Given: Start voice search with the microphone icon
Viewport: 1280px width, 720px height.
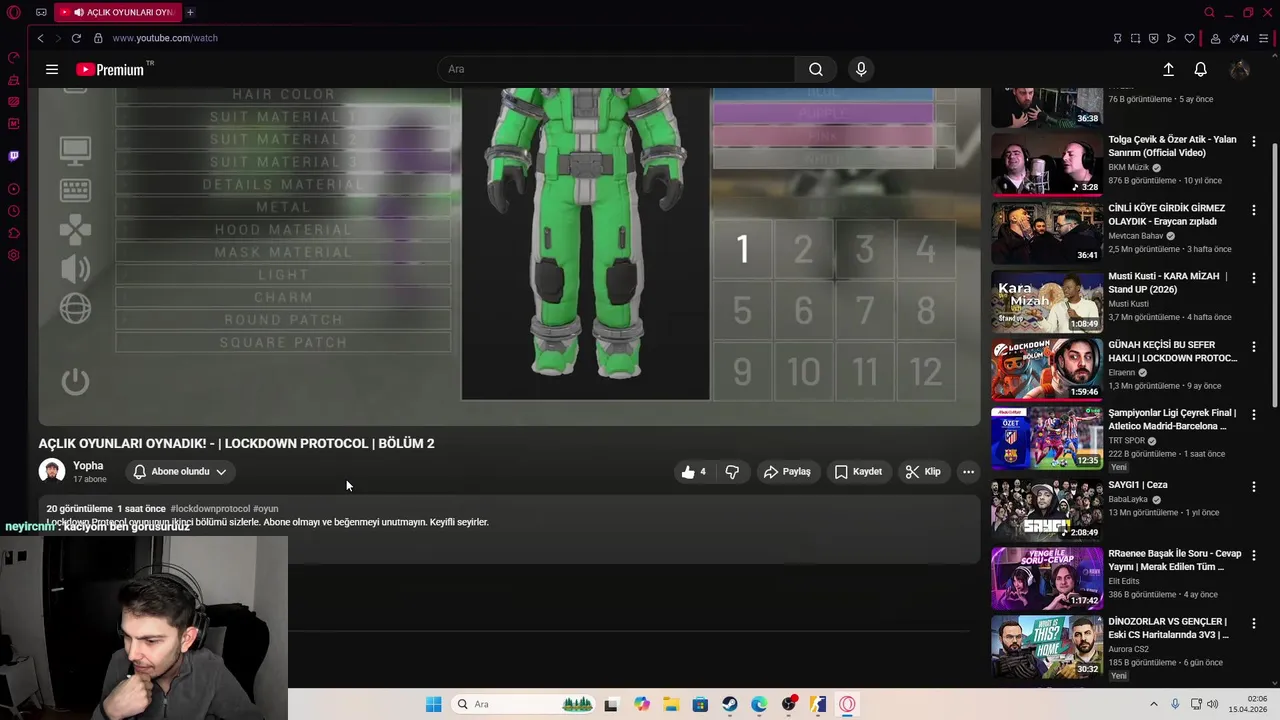Looking at the screenshot, I should (x=861, y=69).
